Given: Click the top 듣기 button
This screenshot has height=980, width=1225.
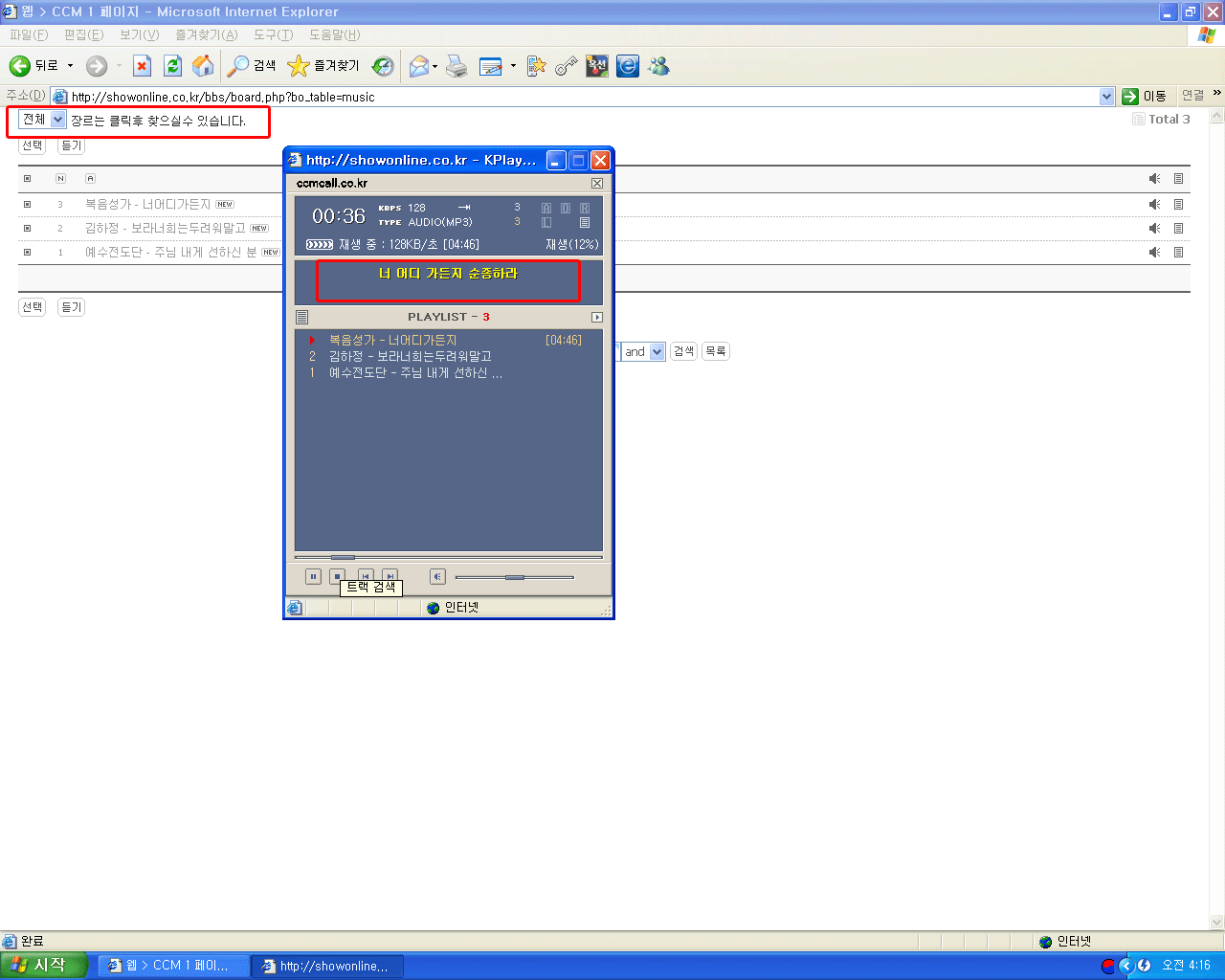Looking at the screenshot, I should (x=72, y=145).
